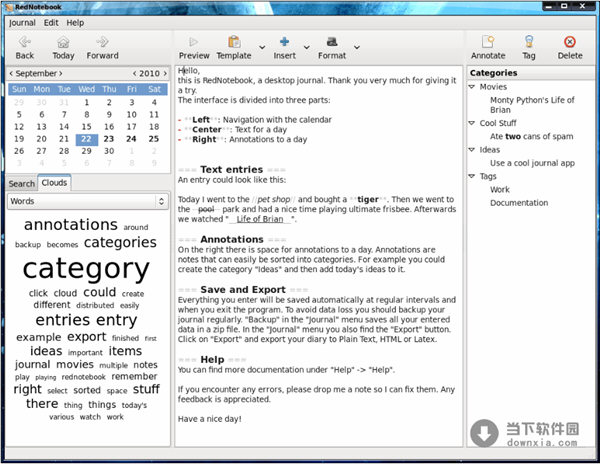Open the Journal menu

(x=22, y=23)
